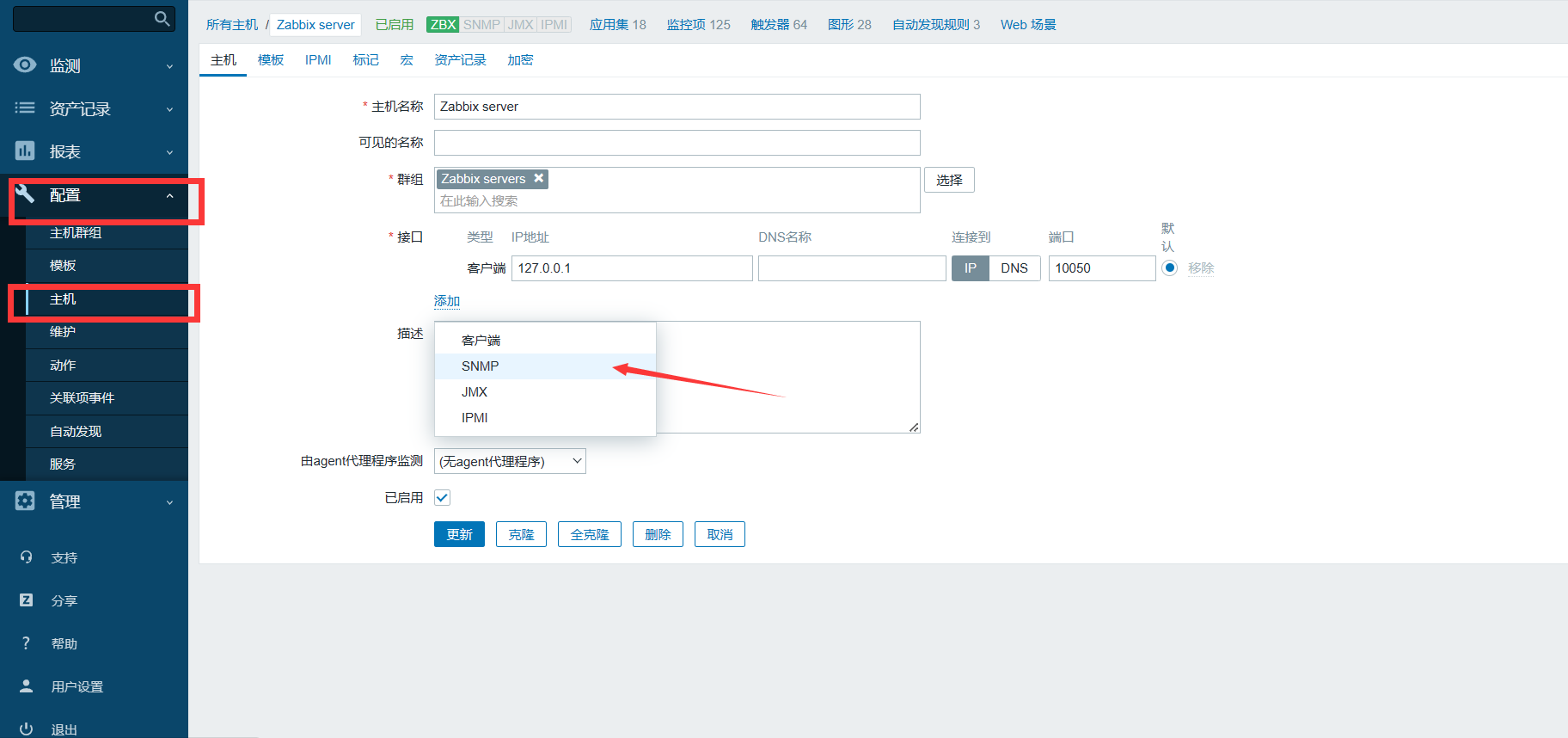Click the power icon beside 退出

tap(26, 729)
